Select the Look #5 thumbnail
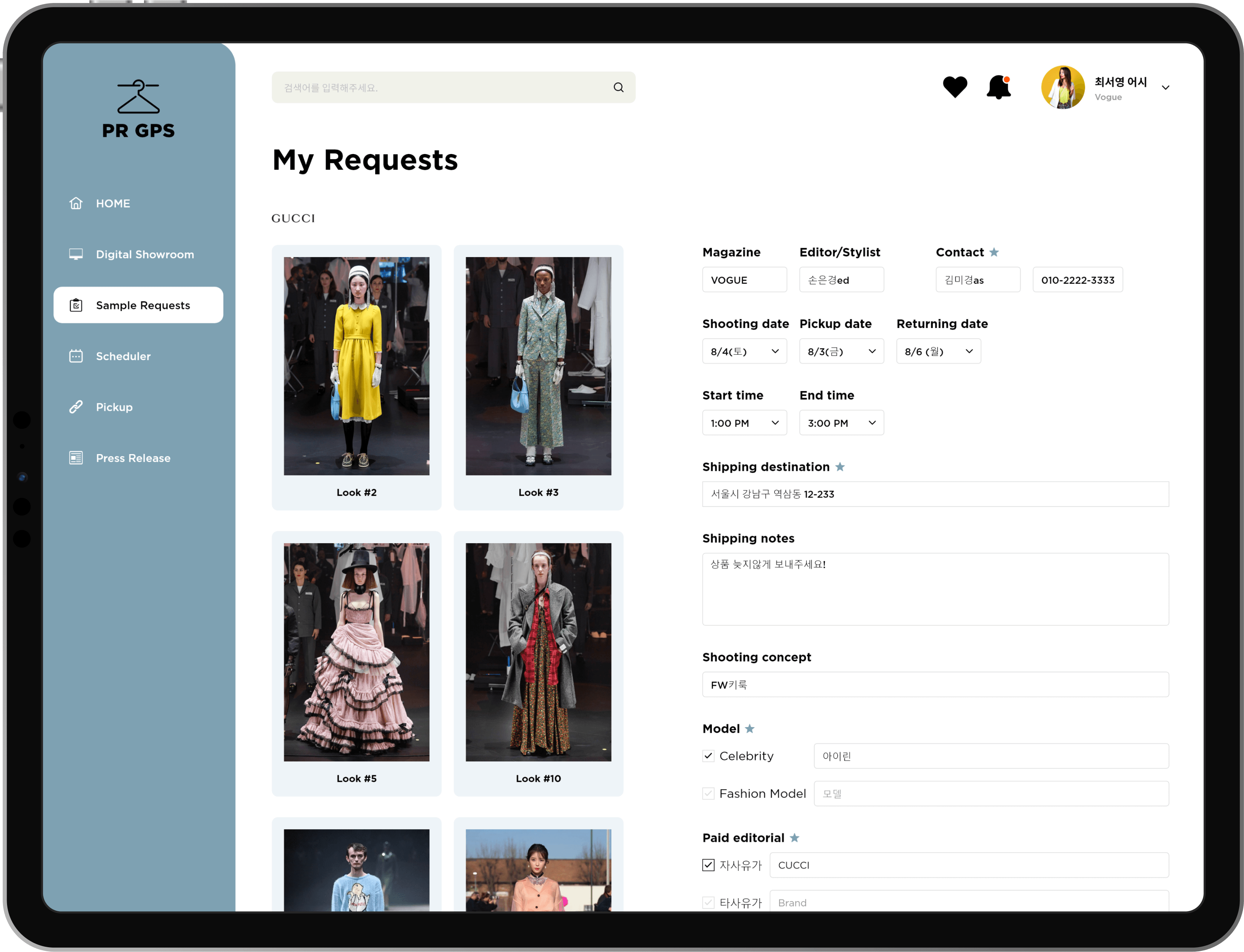Image resolution: width=1244 pixels, height=952 pixels. point(357,651)
